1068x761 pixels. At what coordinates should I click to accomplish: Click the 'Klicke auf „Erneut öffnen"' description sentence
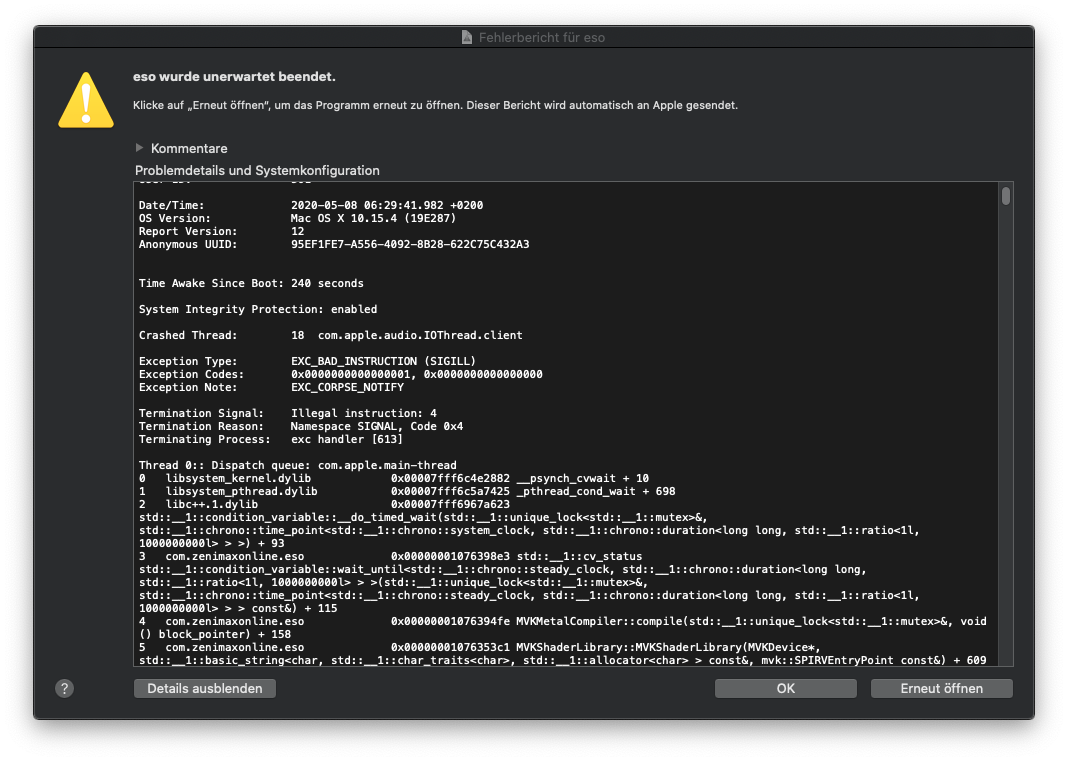435,105
